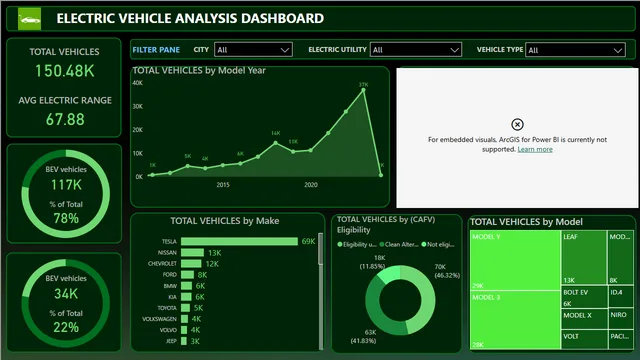Image resolution: width=640 pixels, height=360 pixels.
Task: Select the VOLKSWAGEN bar in Make chart
Action: 184,319
